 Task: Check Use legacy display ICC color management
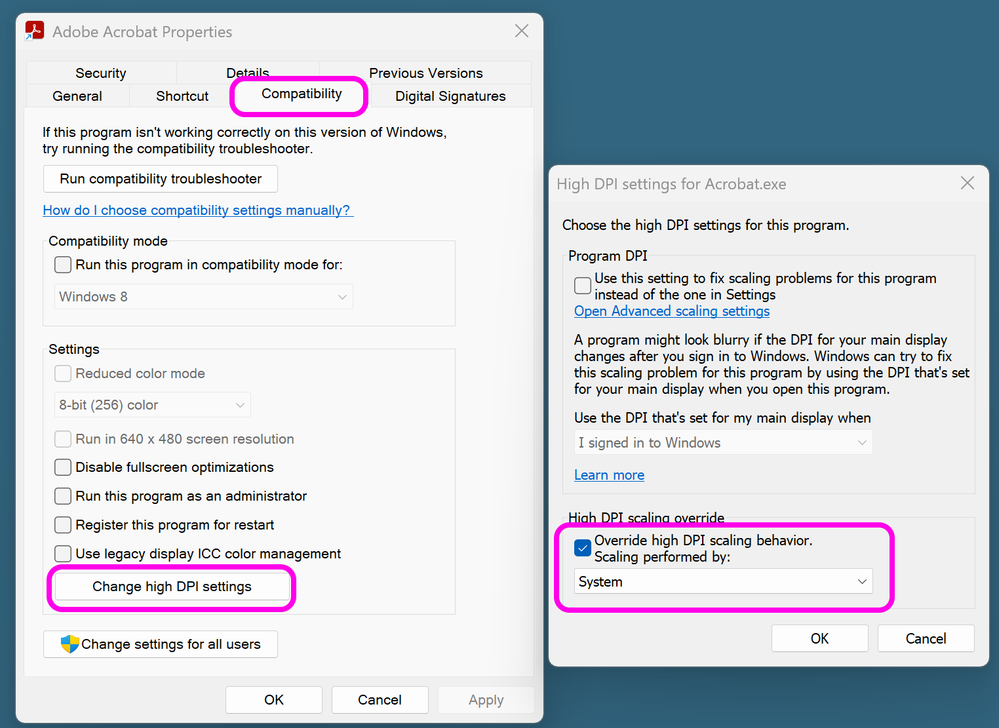(63, 553)
